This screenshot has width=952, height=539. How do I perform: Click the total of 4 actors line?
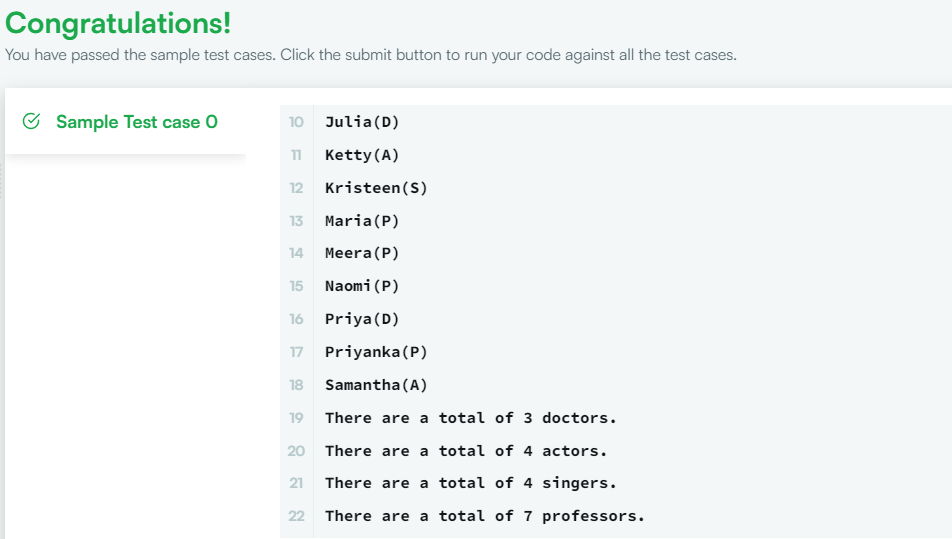click(x=466, y=451)
